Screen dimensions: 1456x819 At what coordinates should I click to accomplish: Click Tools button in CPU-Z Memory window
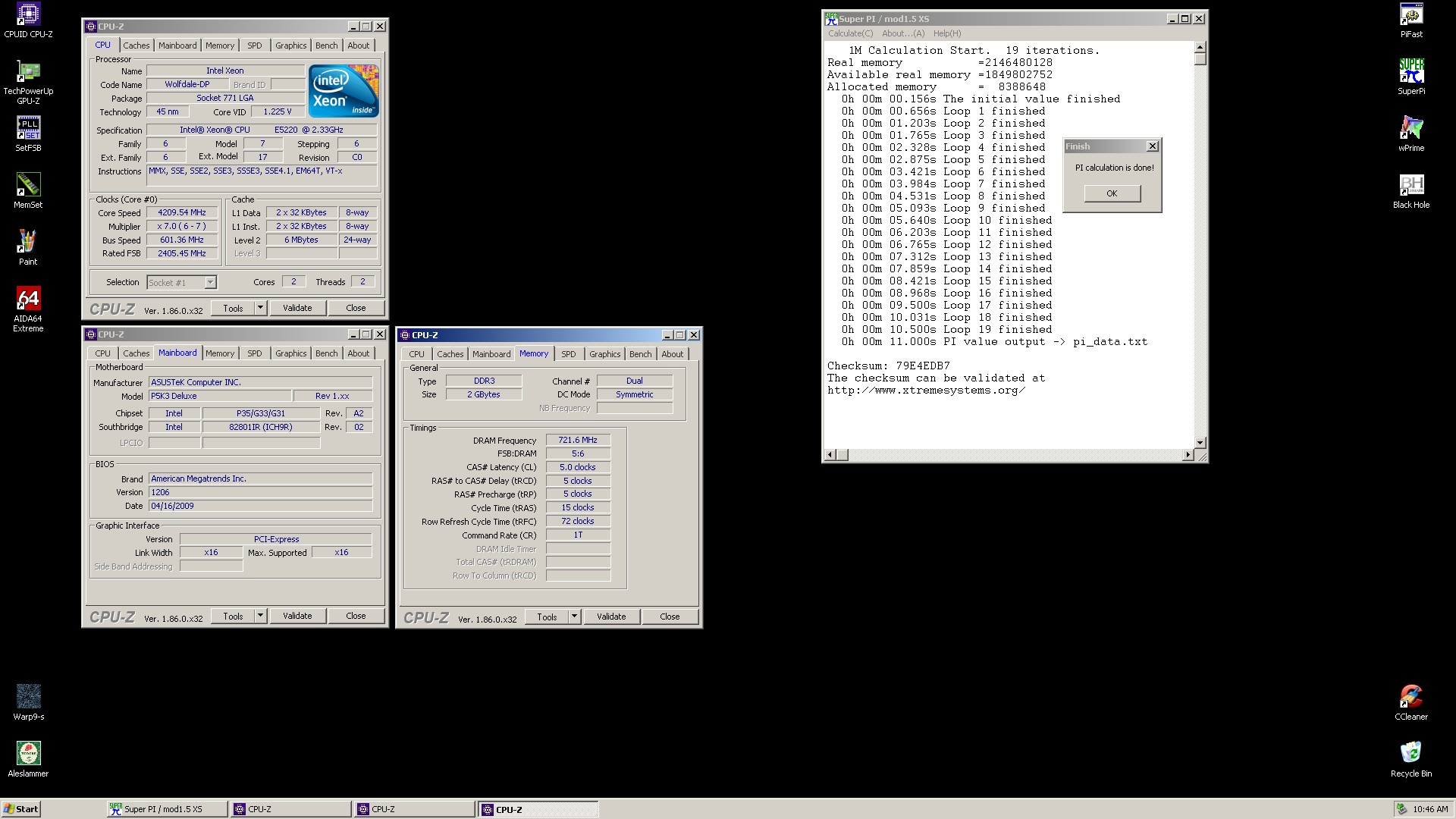coord(547,617)
